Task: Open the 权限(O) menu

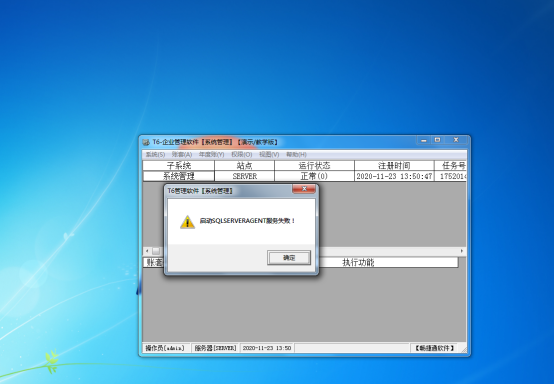Action: [x=242, y=154]
